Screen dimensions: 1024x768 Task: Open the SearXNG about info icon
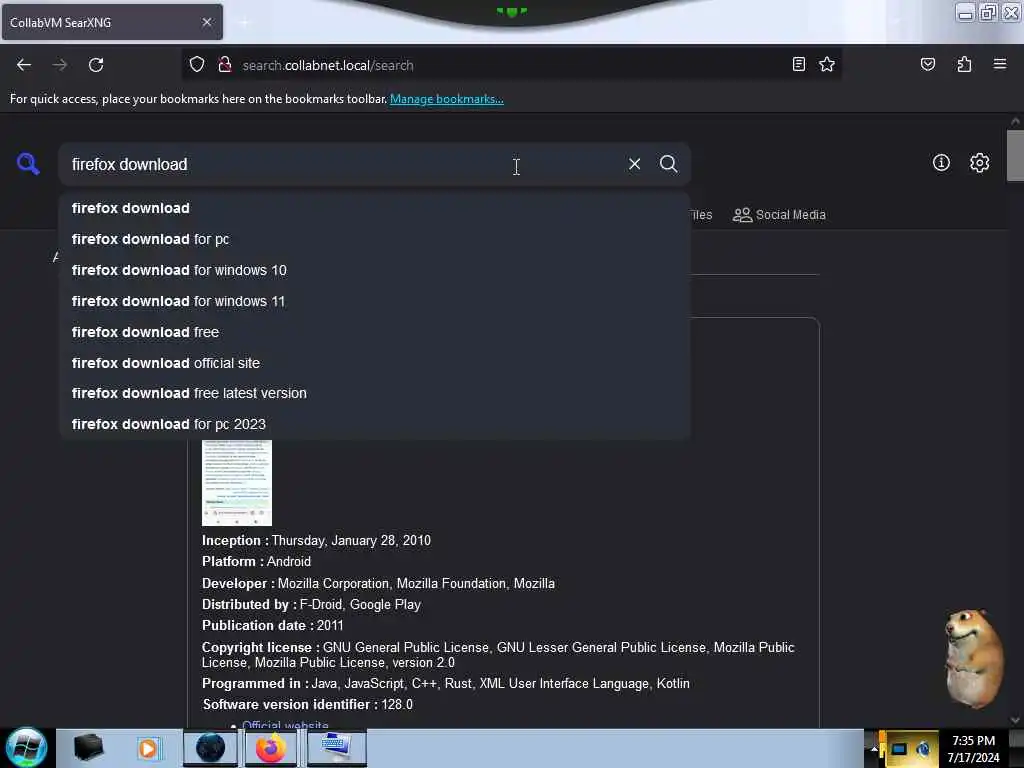941,163
